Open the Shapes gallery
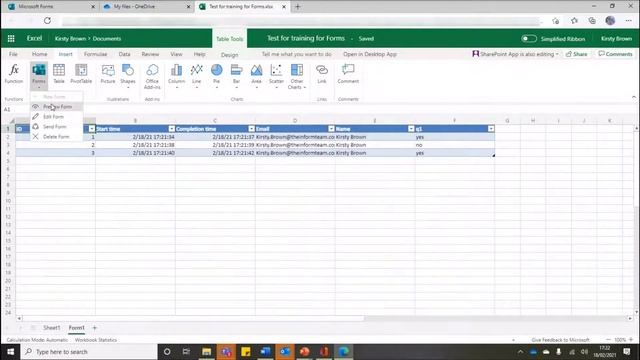The image size is (640, 360). pos(128,76)
